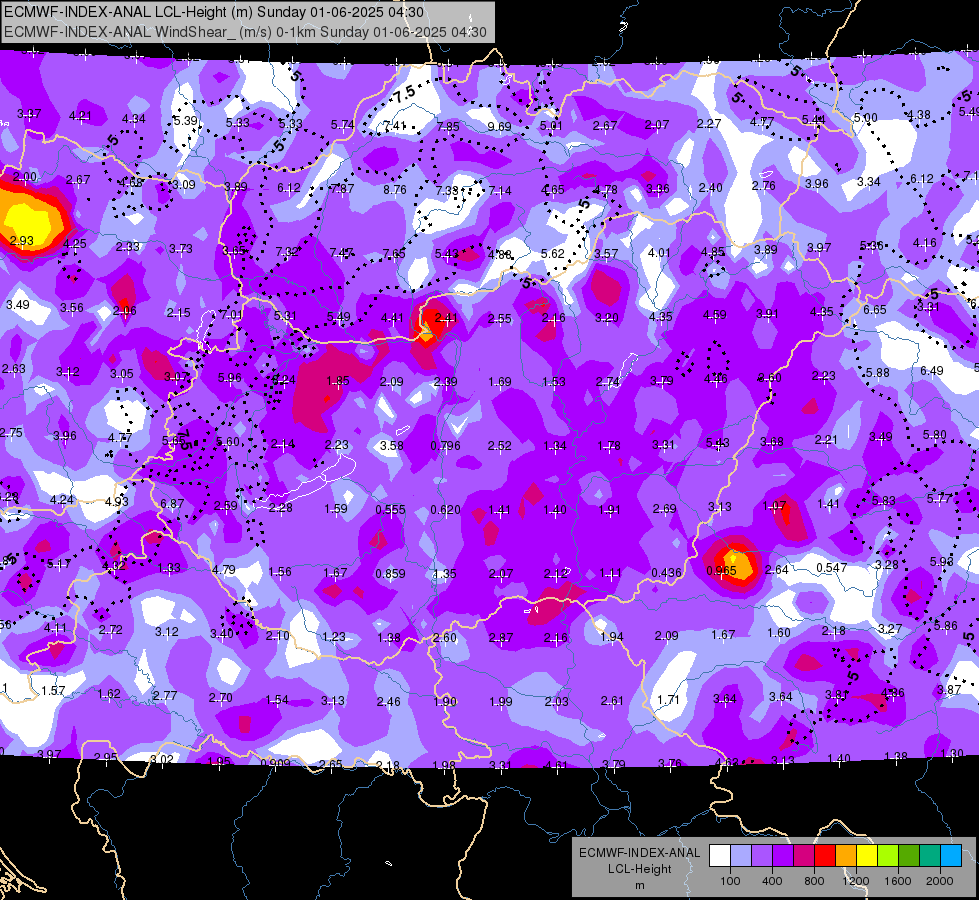The image size is (979, 900).
Task: Click the grid value '5.39'
Action: pos(185,121)
